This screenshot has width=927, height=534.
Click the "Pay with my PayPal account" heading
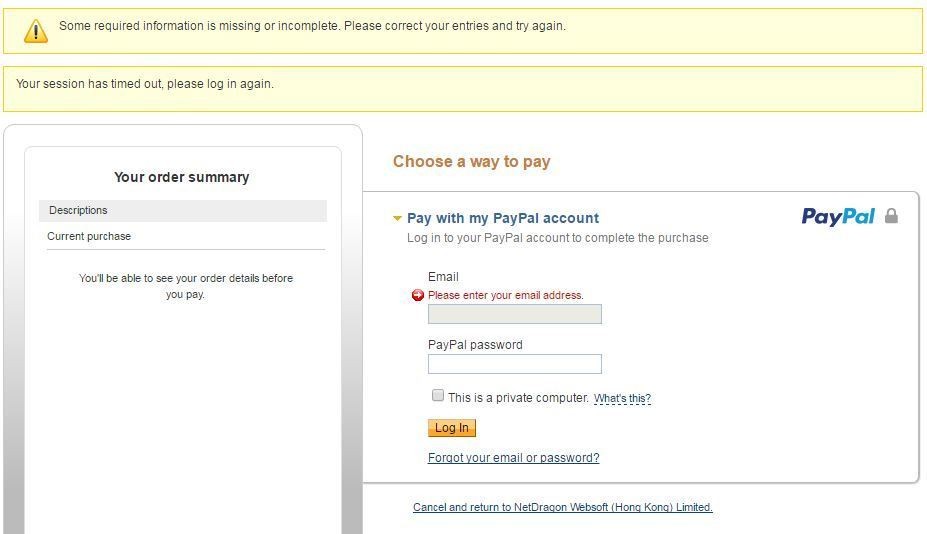(503, 218)
